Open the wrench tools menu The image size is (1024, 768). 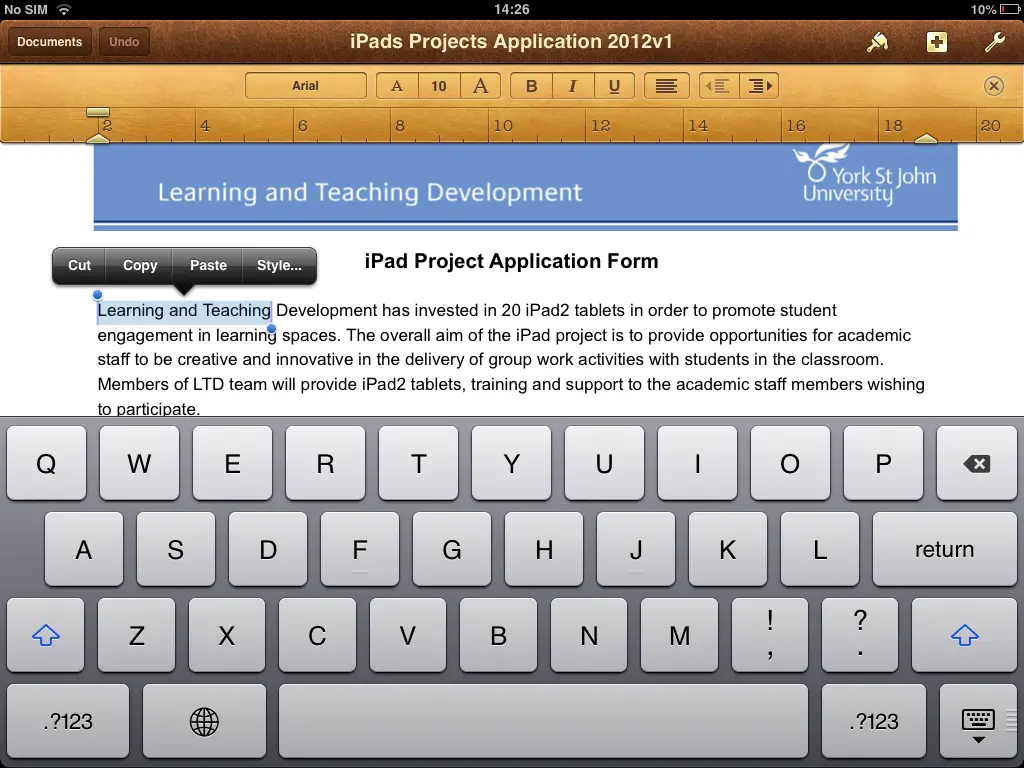995,42
